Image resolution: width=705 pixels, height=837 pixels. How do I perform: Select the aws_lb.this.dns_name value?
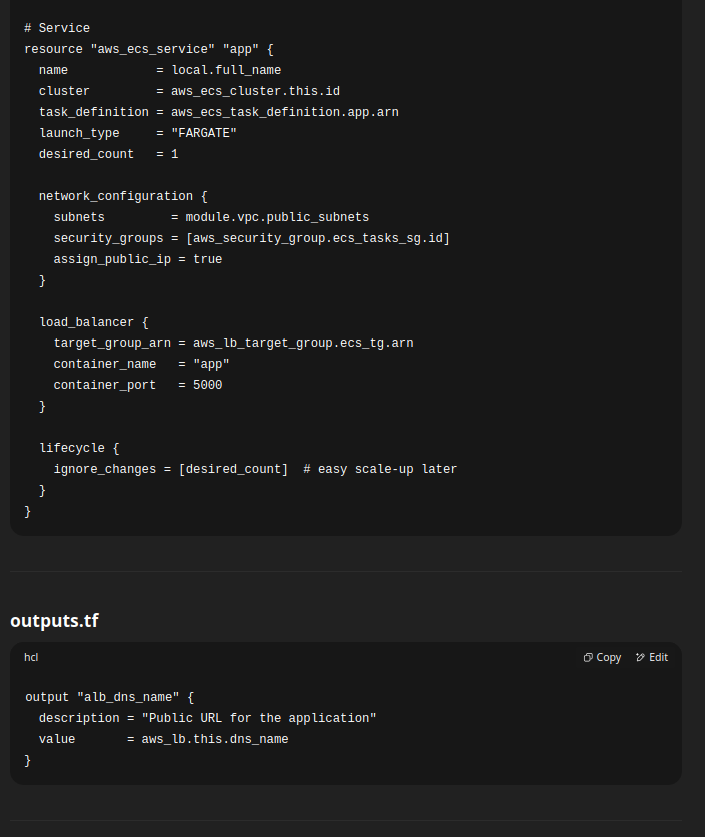(x=214, y=738)
